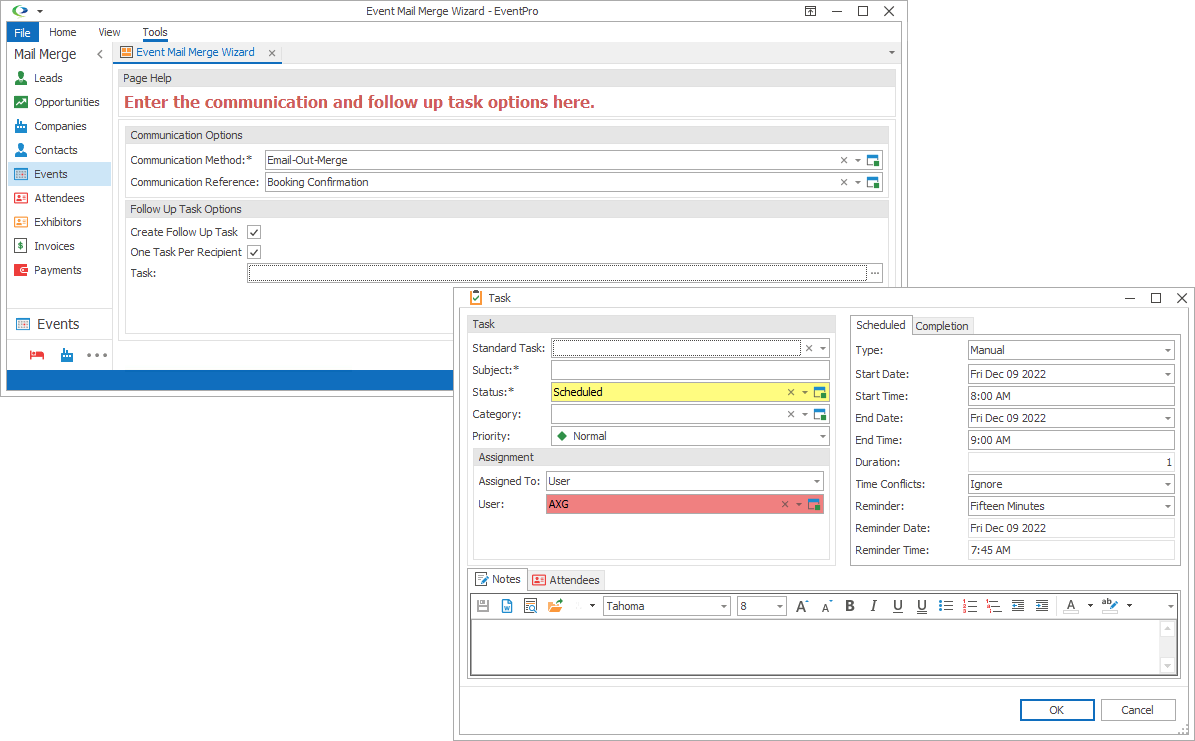1195x741 pixels.
Task: Clear the Communication Reference value
Action: tap(844, 182)
